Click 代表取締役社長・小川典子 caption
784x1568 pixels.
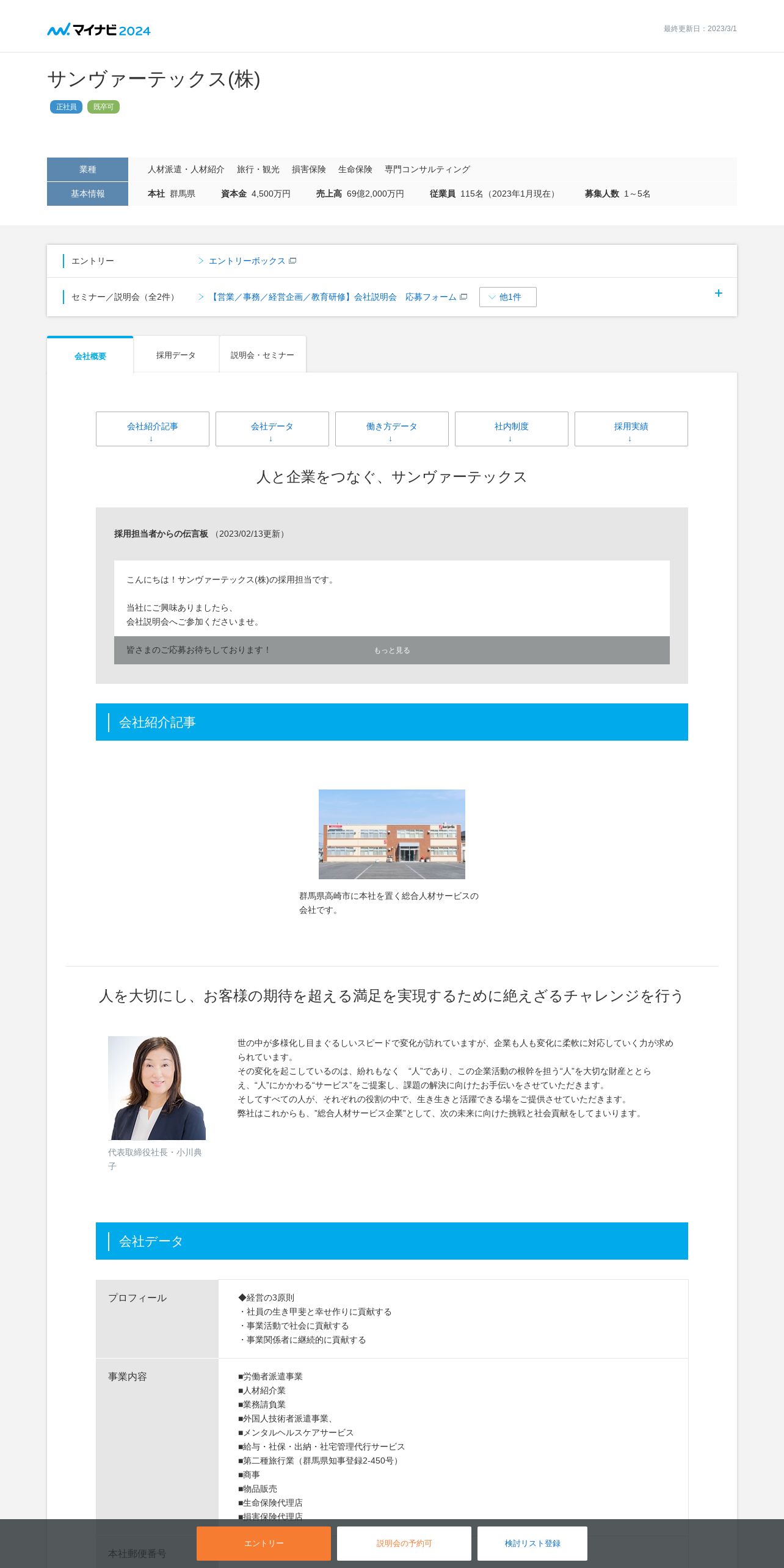[x=155, y=1159]
